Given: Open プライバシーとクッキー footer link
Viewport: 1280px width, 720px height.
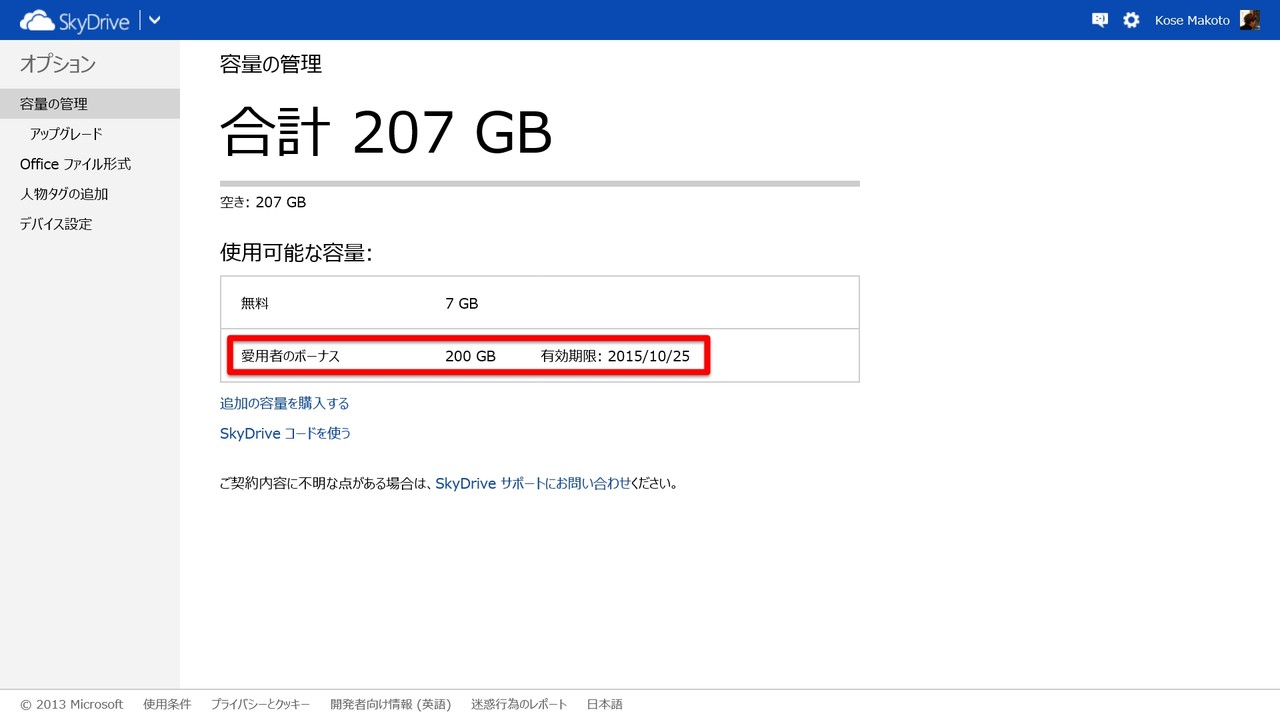Looking at the screenshot, I should (x=260, y=704).
